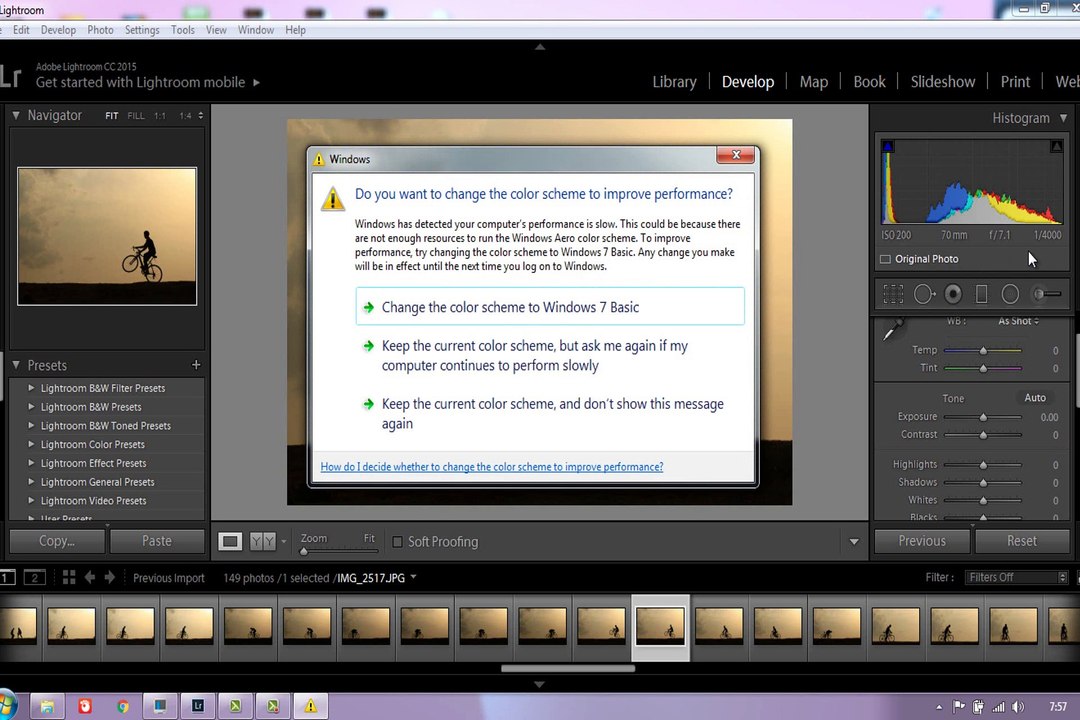Switch to the Library module
Viewport: 1080px width, 720px height.
pyautogui.click(x=674, y=82)
